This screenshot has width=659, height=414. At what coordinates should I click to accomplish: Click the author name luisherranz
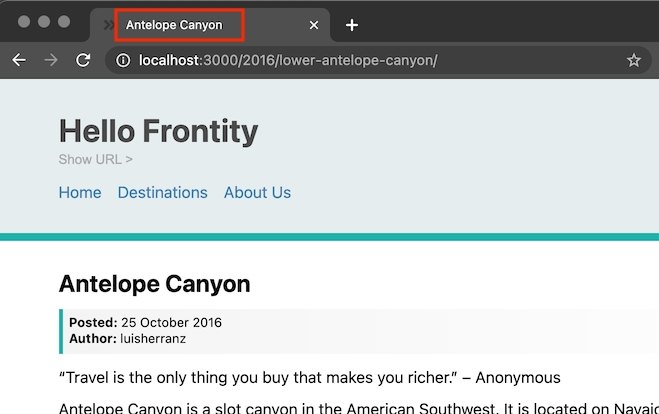click(153, 339)
